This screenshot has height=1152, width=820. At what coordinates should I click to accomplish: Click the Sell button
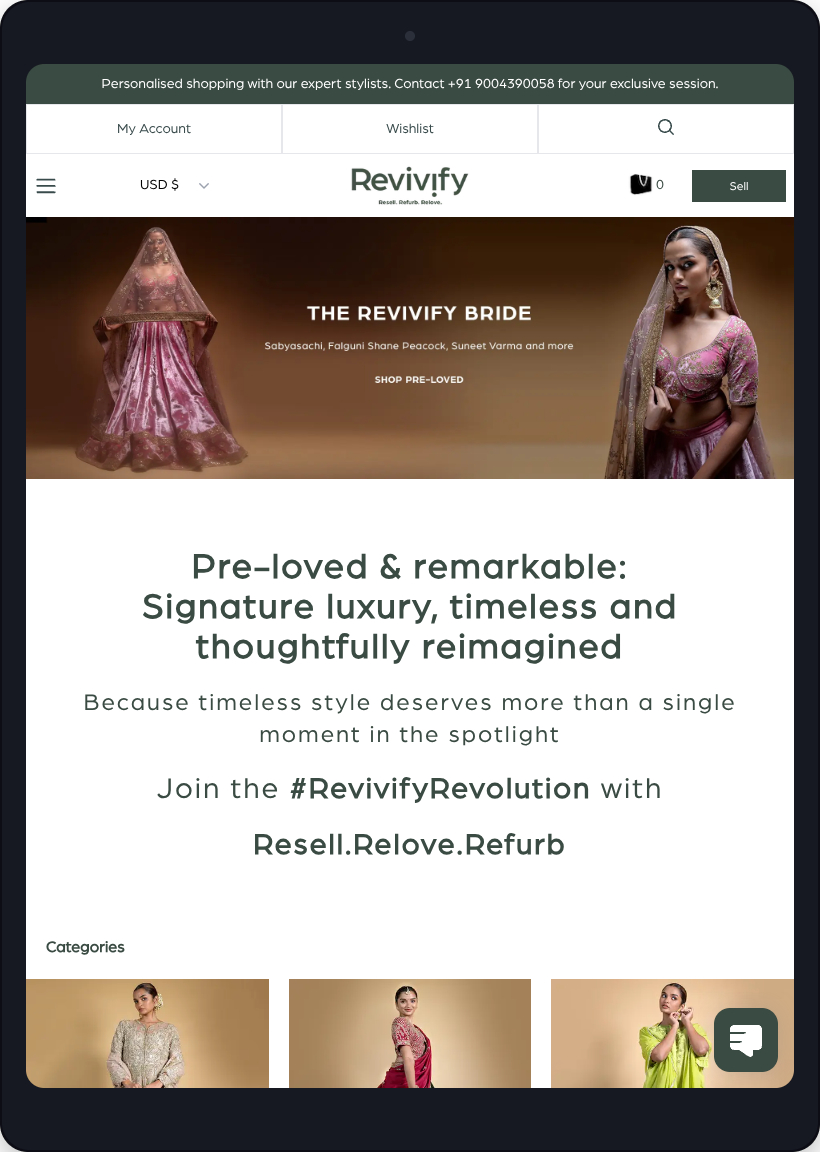coord(738,186)
